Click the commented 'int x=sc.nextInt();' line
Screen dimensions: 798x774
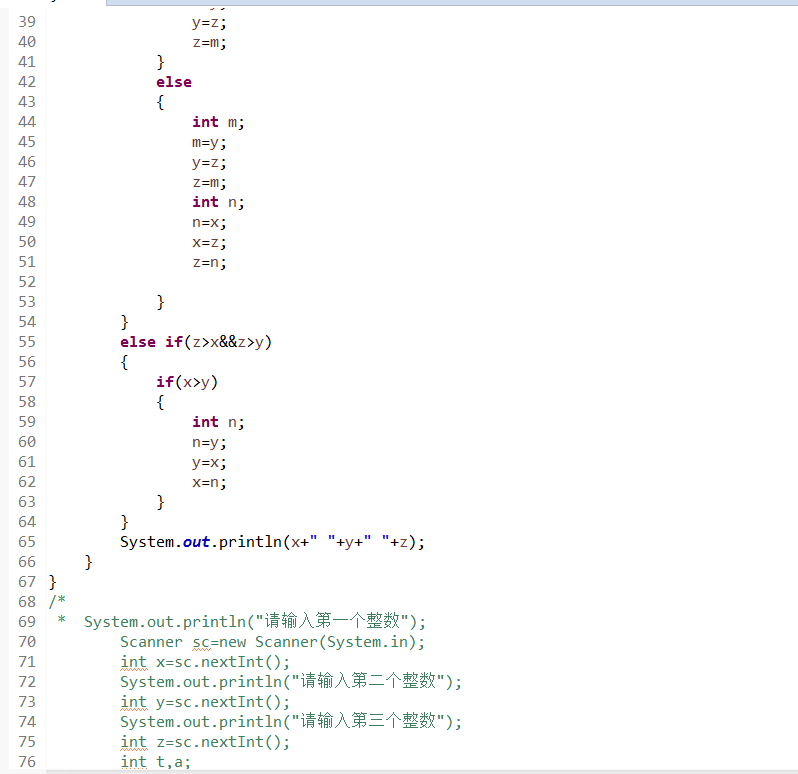point(205,662)
